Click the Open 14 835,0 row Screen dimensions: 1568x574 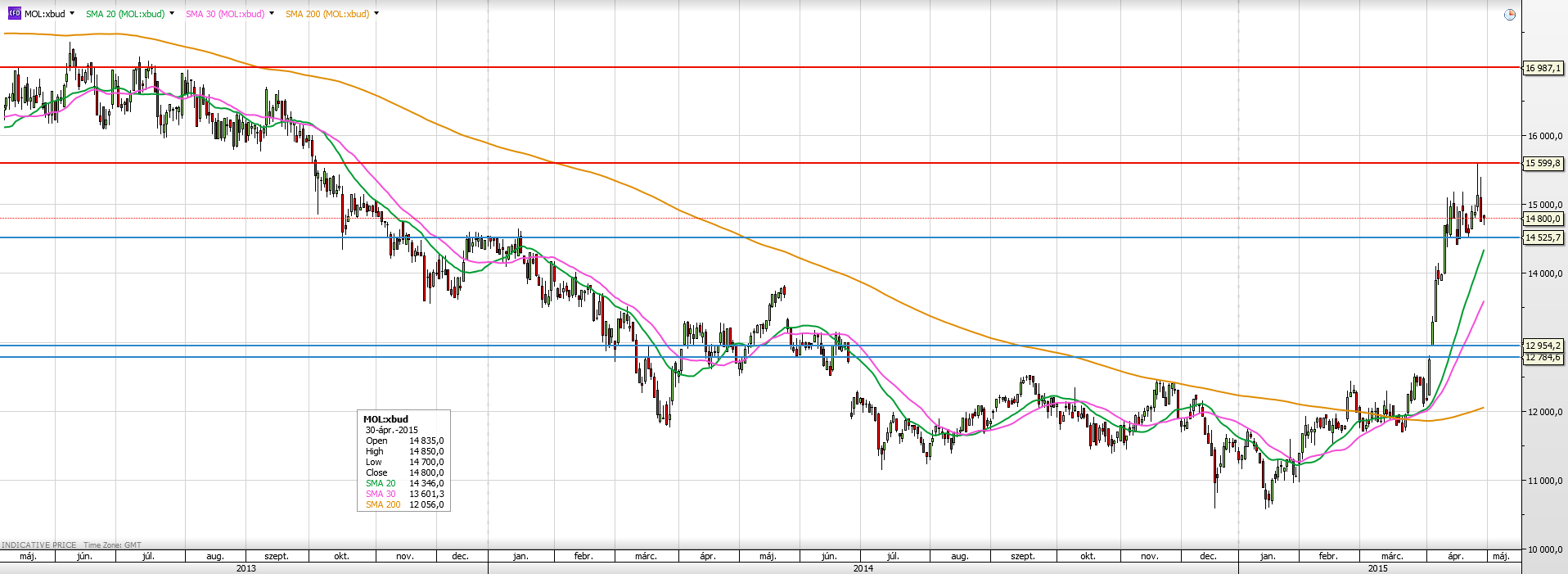404,441
